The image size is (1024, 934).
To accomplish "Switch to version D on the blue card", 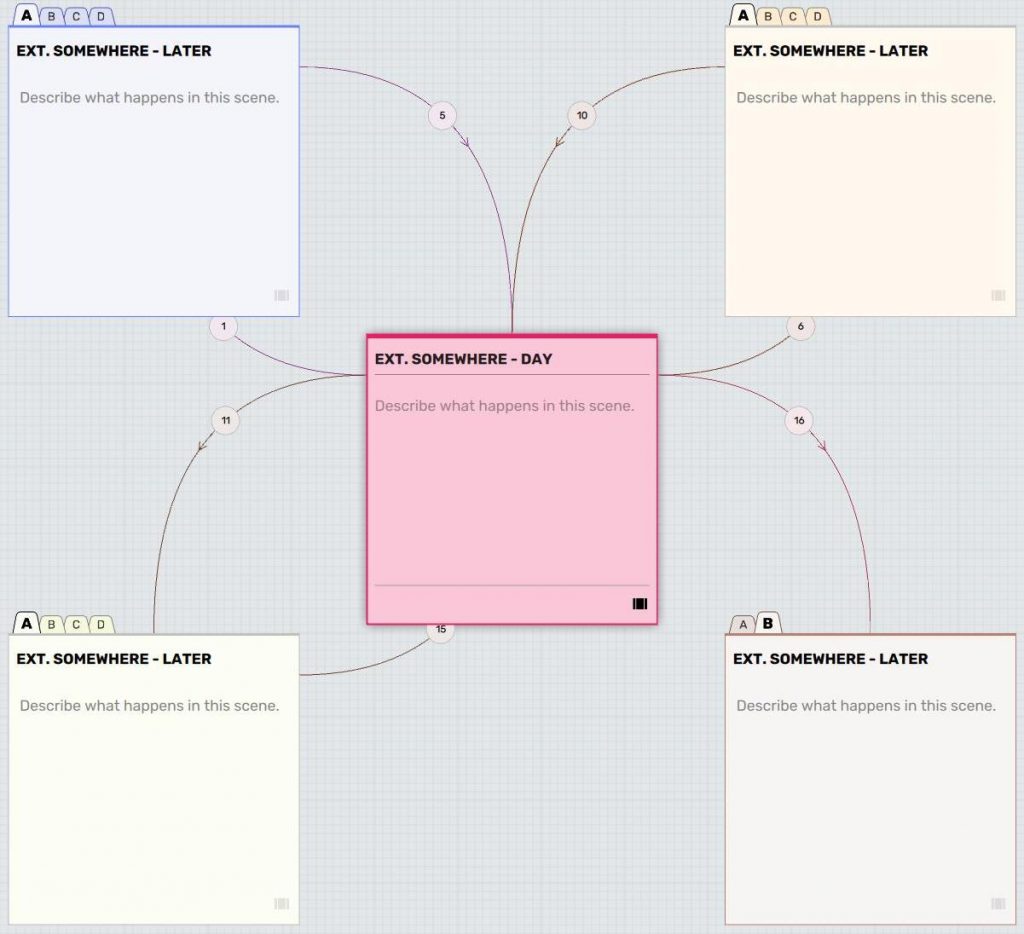I will tap(99, 16).
